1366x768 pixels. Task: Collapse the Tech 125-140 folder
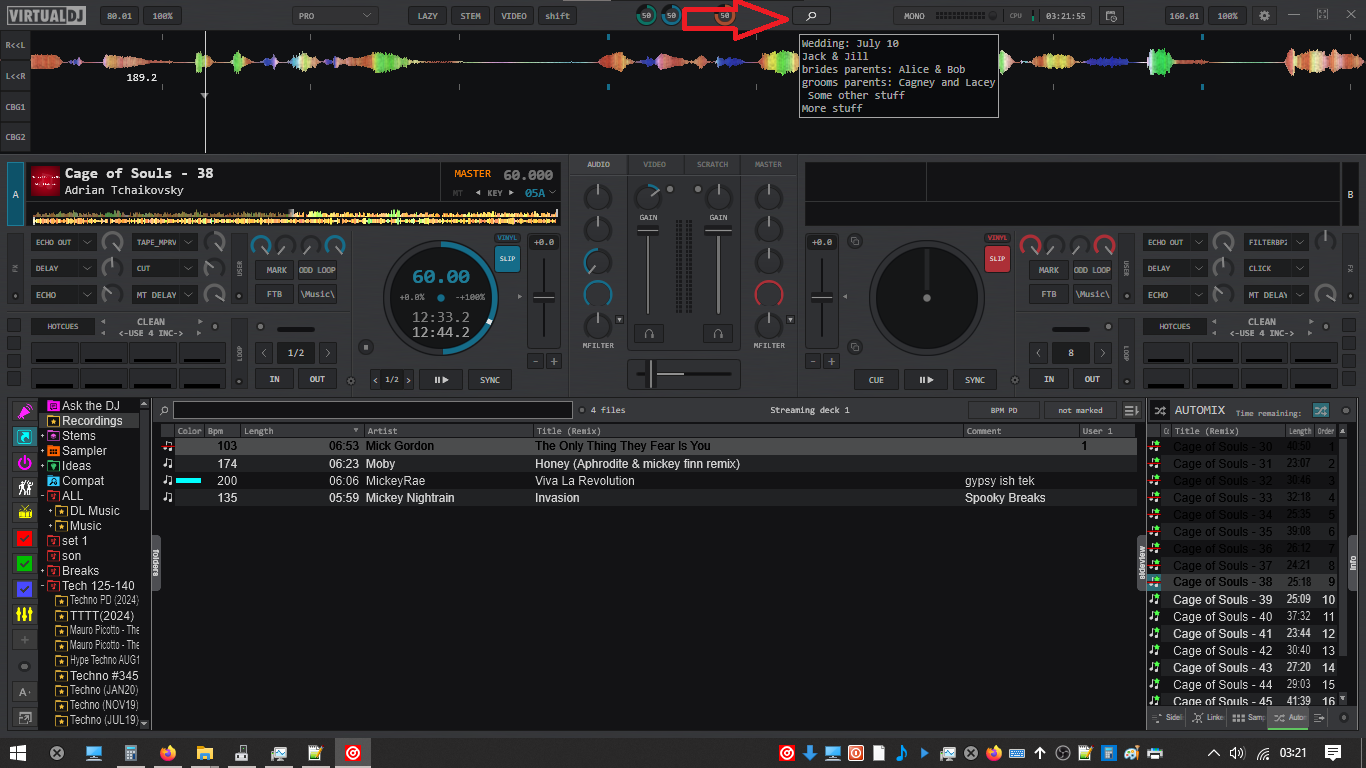click(44, 586)
